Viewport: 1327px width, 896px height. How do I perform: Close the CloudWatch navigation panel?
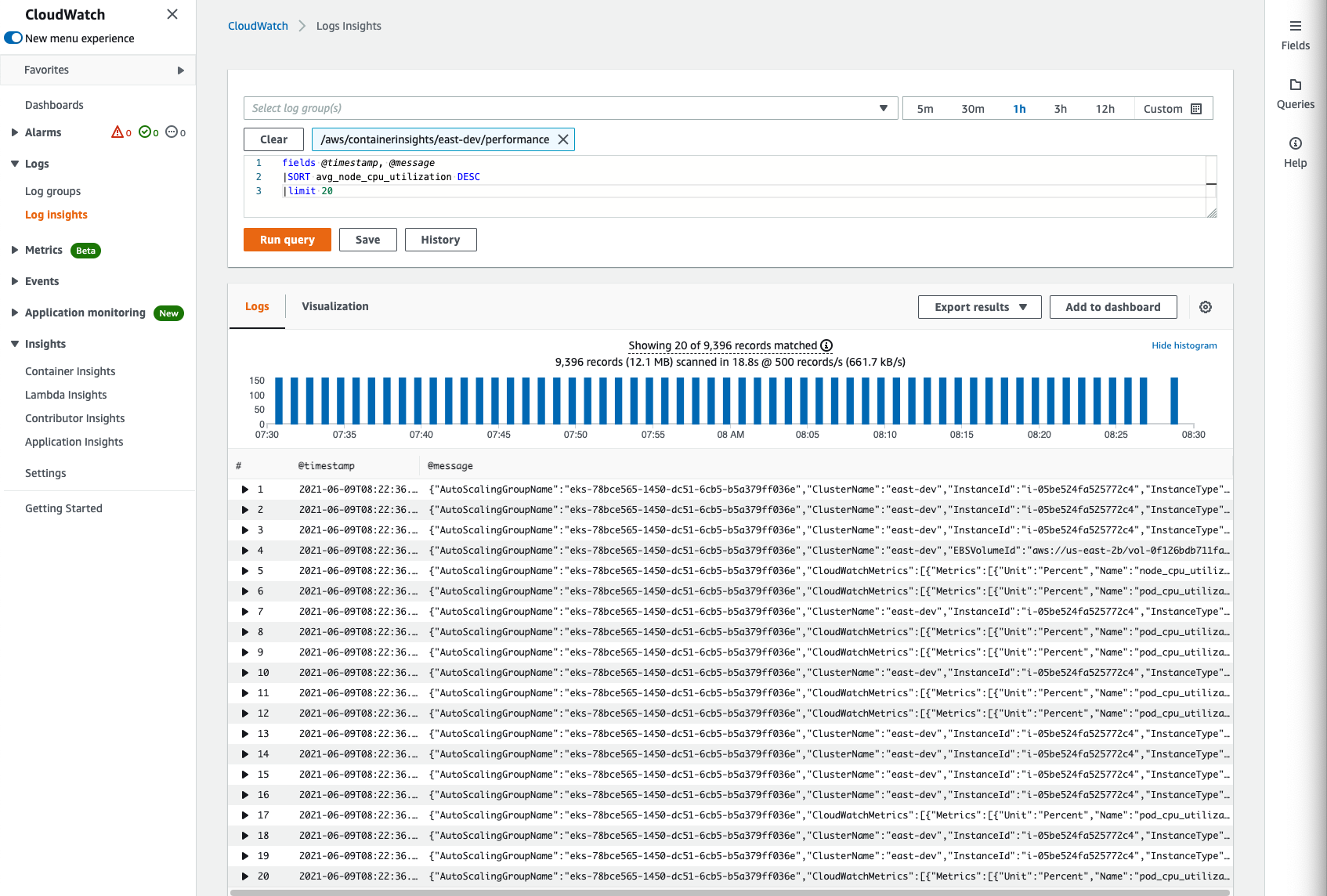tap(172, 14)
